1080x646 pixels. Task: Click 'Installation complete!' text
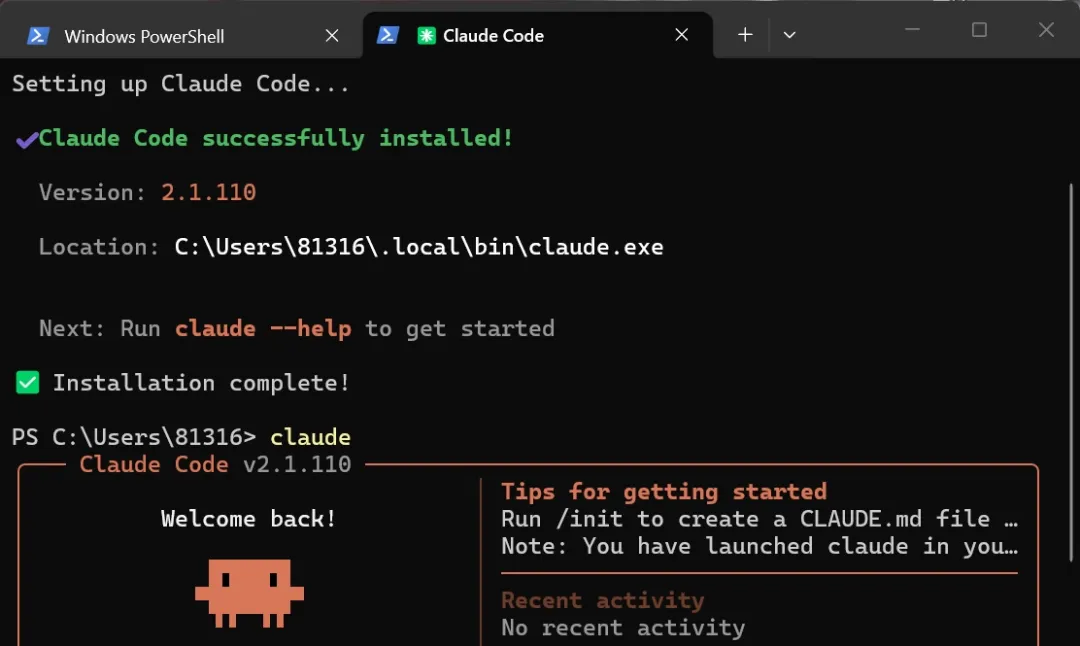(x=201, y=383)
